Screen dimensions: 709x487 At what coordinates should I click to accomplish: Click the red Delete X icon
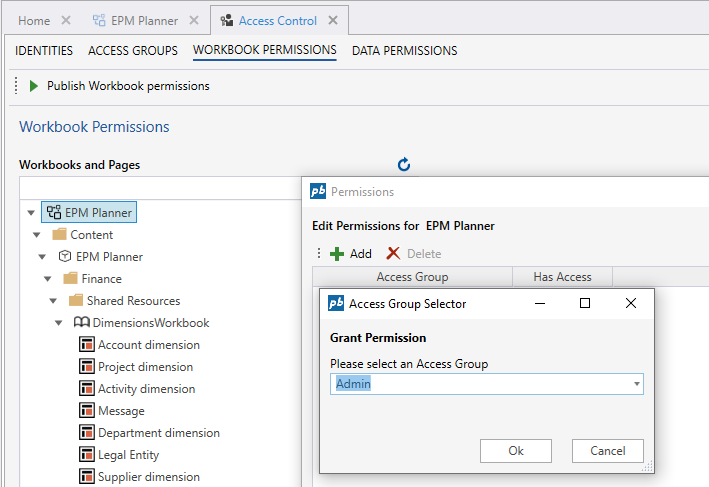tap(393, 254)
